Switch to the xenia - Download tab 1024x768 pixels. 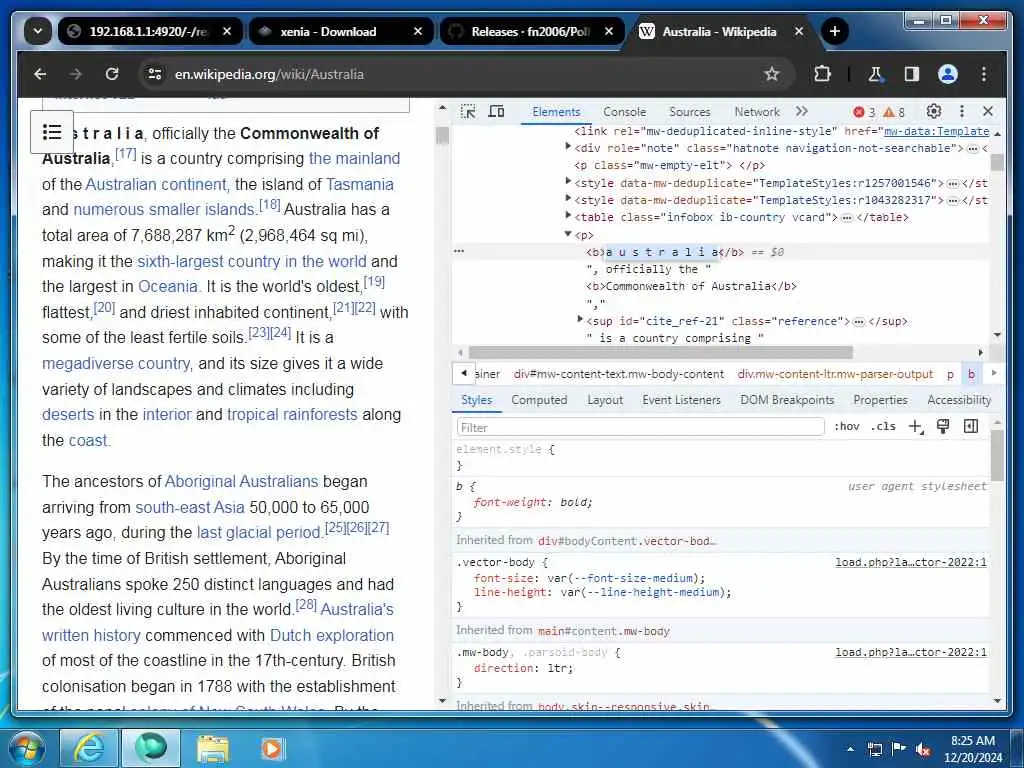(340, 31)
